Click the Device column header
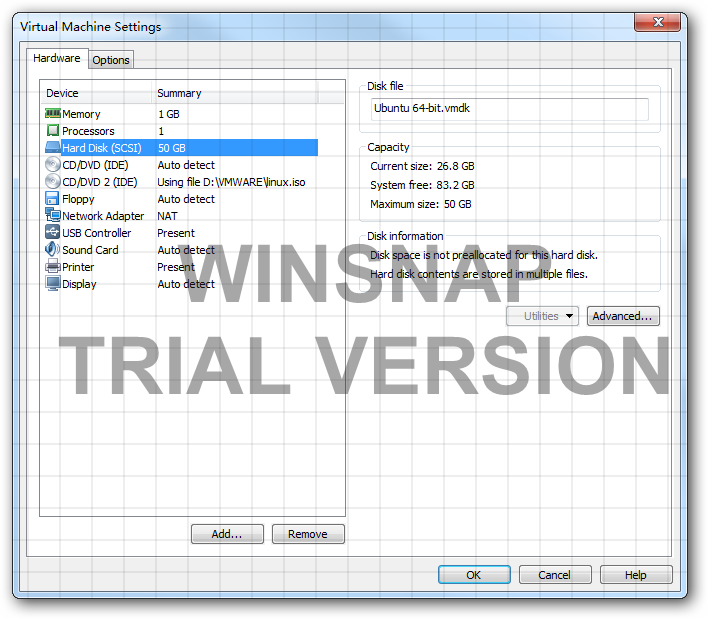This screenshot has width=708, height=619. pos(98,93)
